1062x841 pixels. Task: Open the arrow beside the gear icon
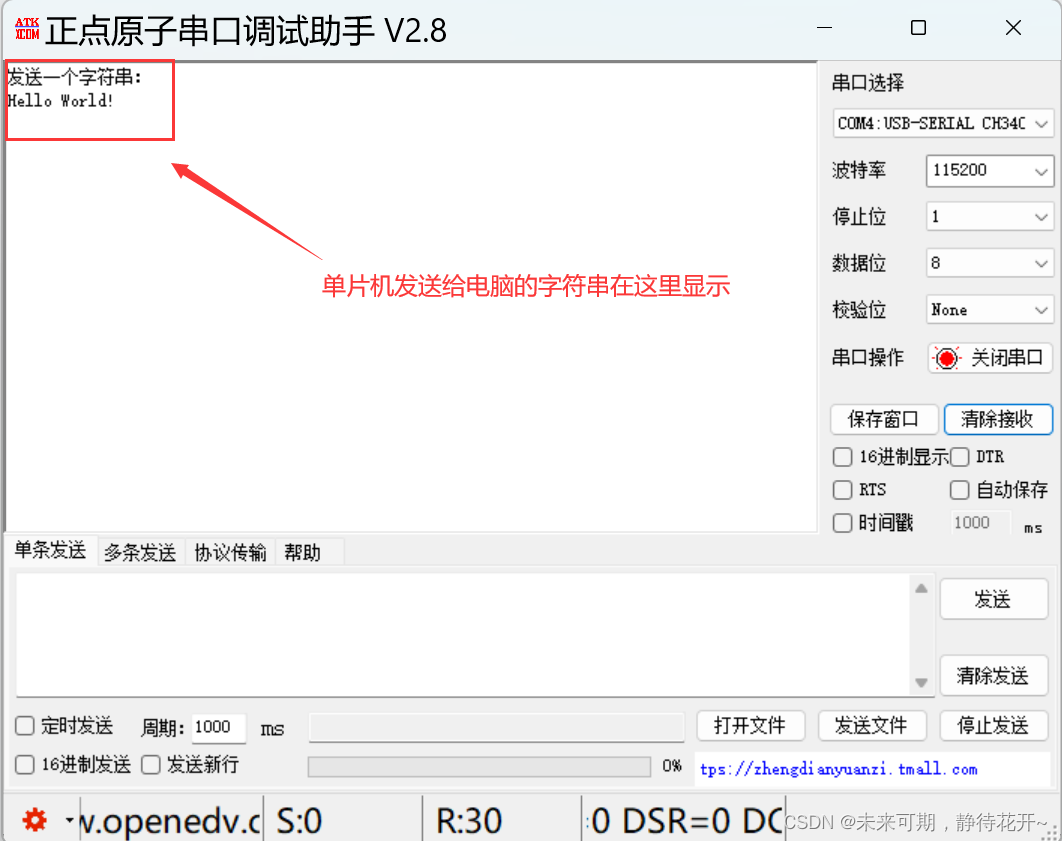[69, 820]
